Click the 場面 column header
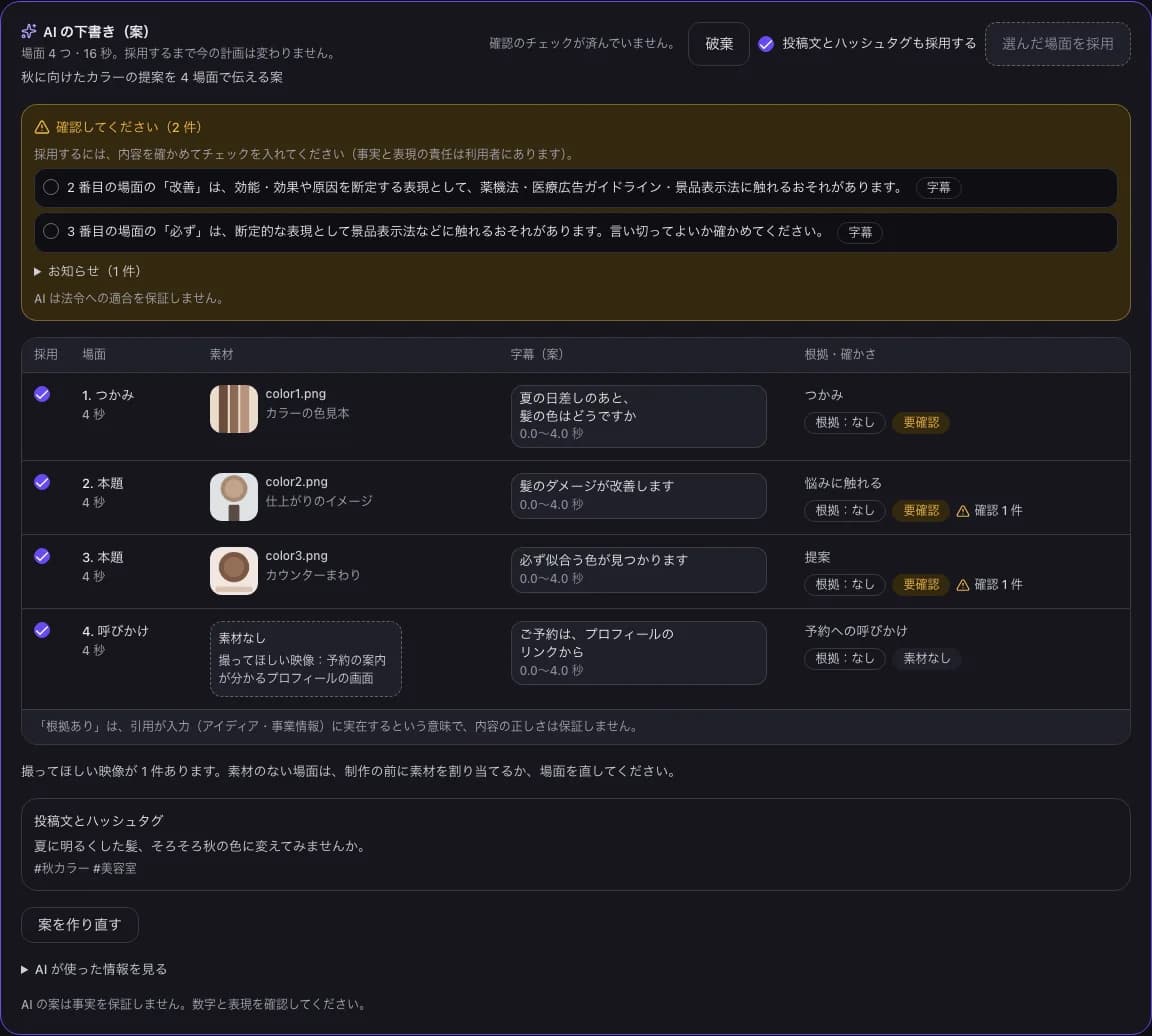 coord(94,354)
